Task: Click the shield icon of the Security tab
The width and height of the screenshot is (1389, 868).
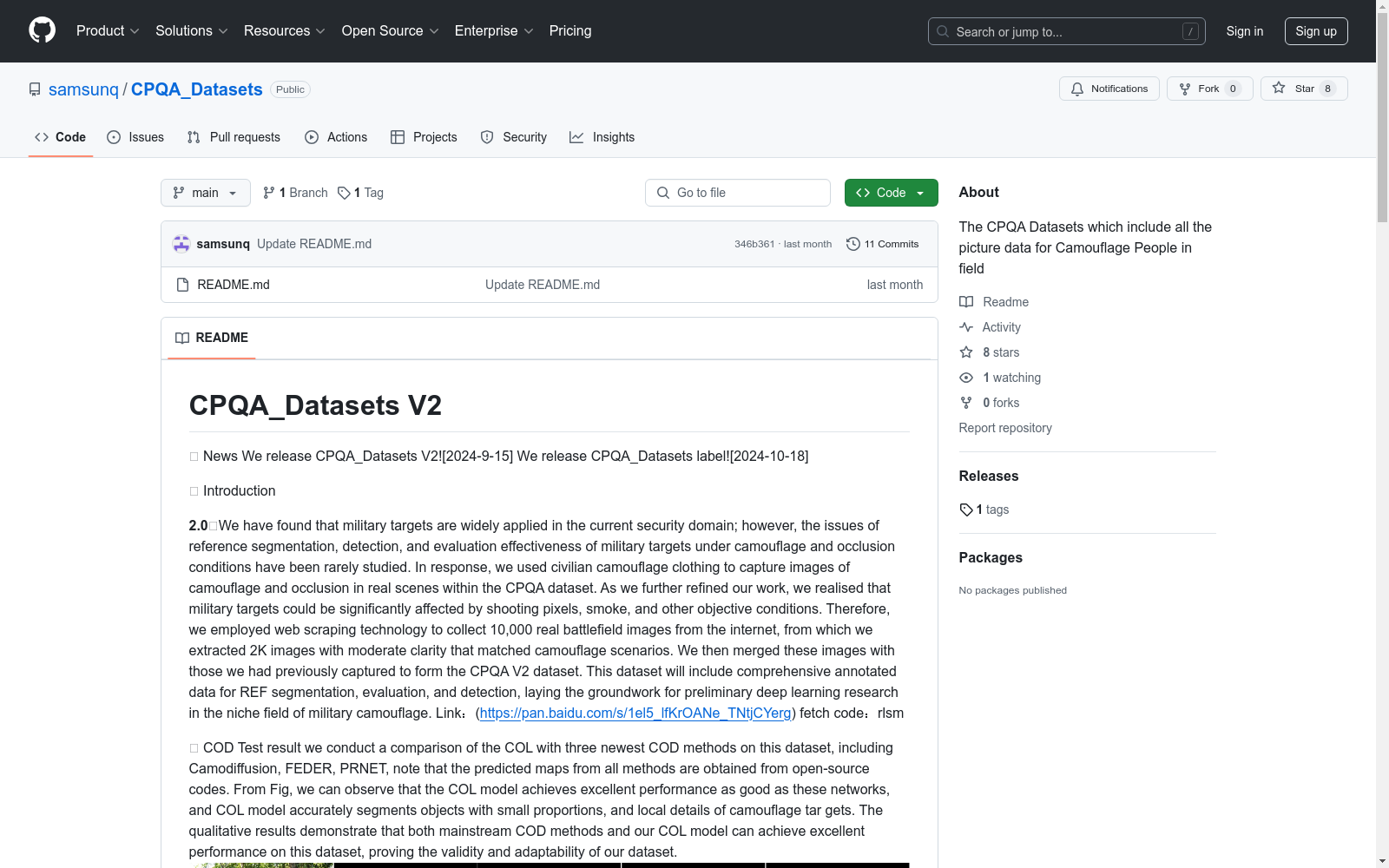Action: [487, 137]
